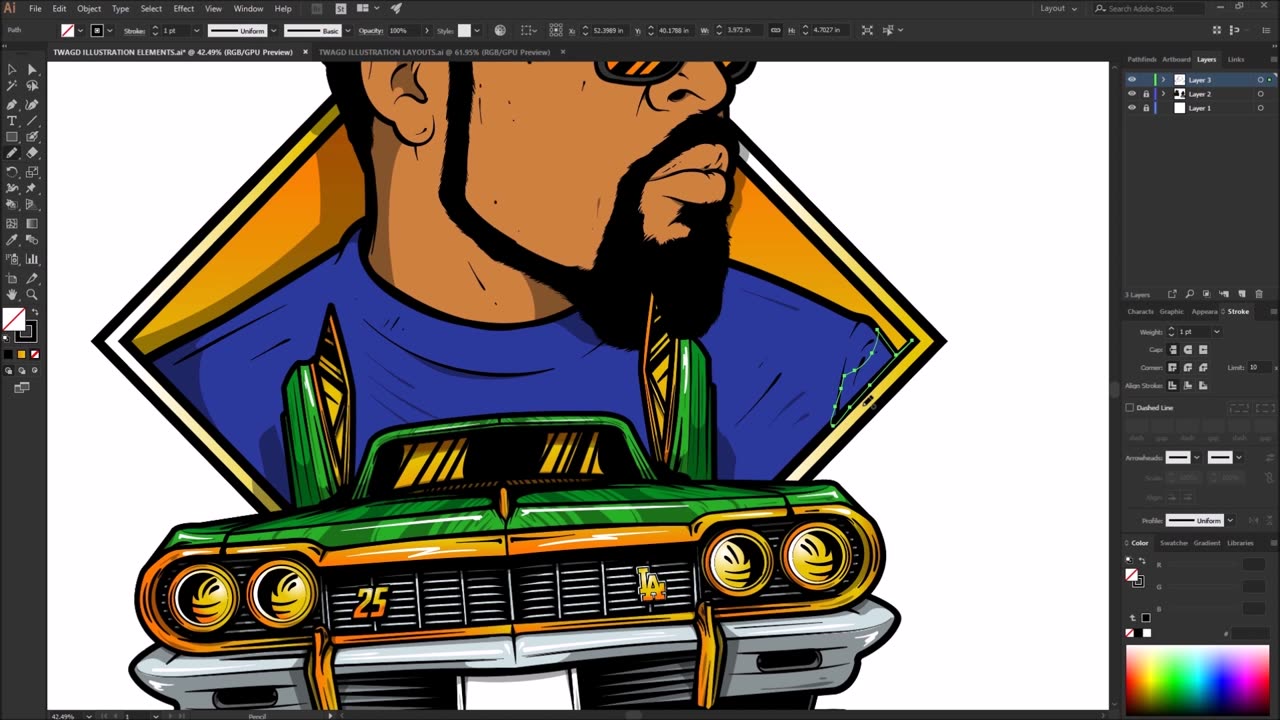The image size is (1280, 720).
Task: Select the Eyedropper tool
Action: tap(12, 240)
